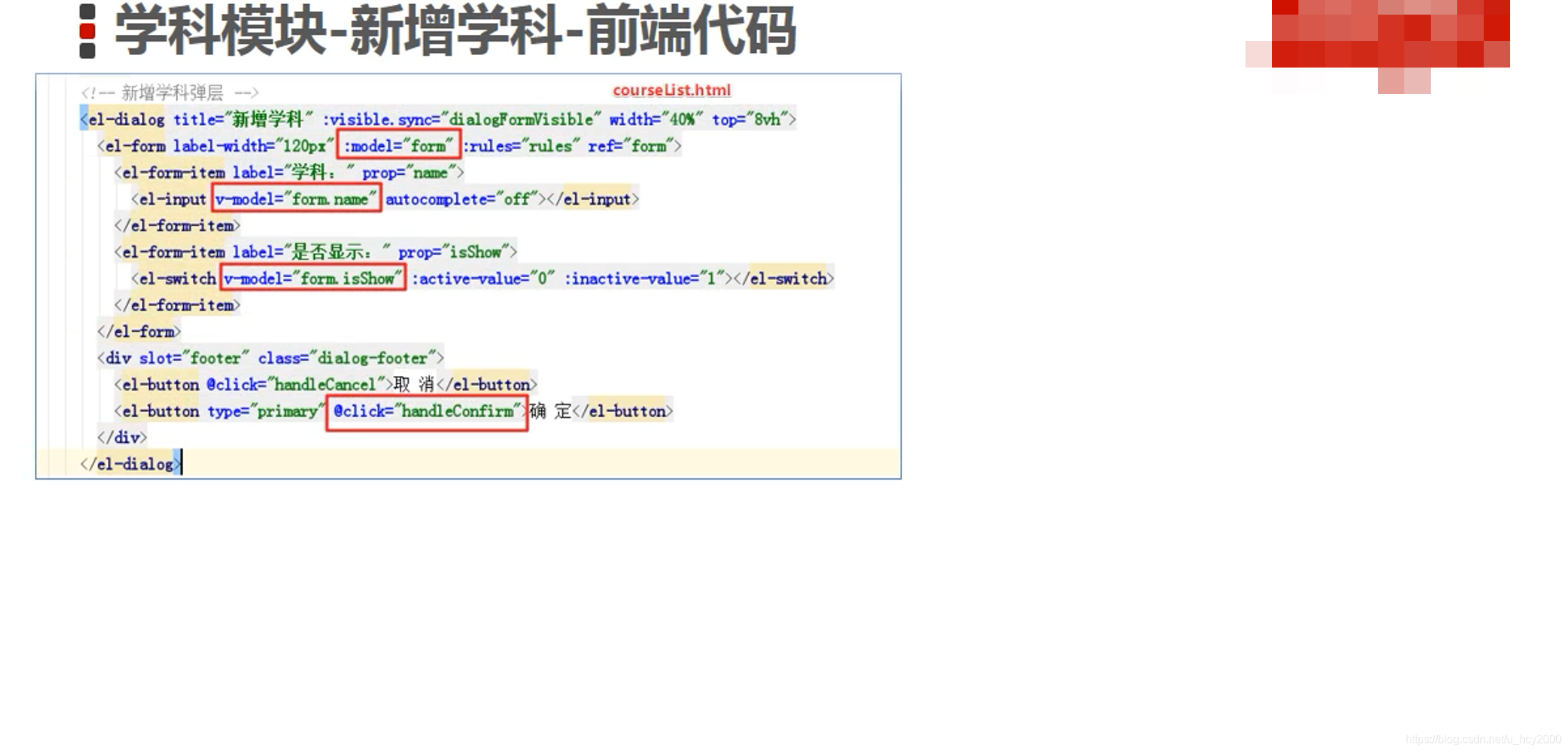
Task: Click the el-dialog opening tag line
Action: (x=437, y=120)
